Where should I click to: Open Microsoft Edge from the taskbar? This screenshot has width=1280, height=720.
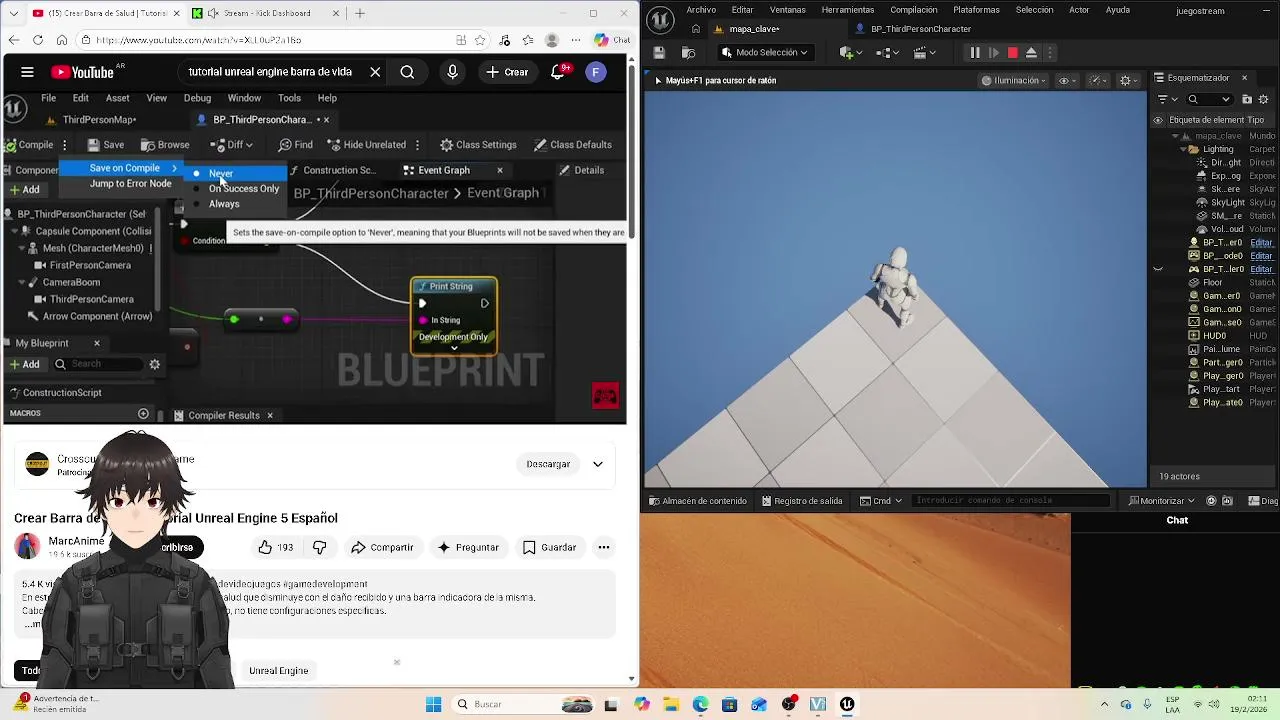700,704
